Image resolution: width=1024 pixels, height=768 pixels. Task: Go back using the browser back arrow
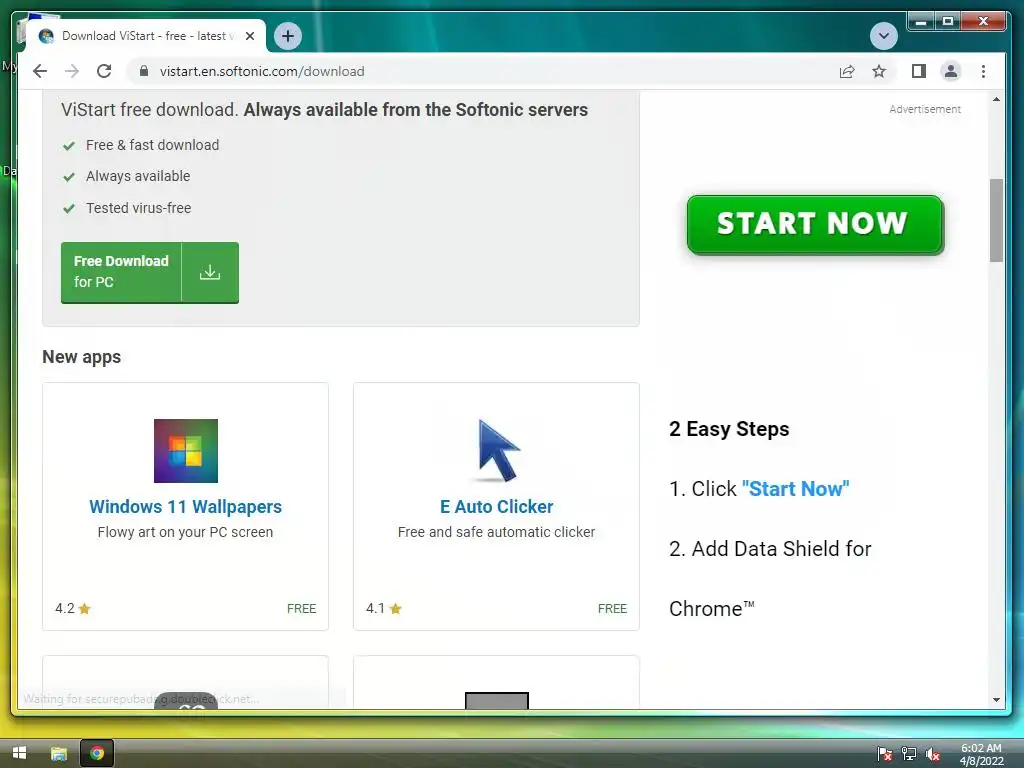(x=40, y=71)
